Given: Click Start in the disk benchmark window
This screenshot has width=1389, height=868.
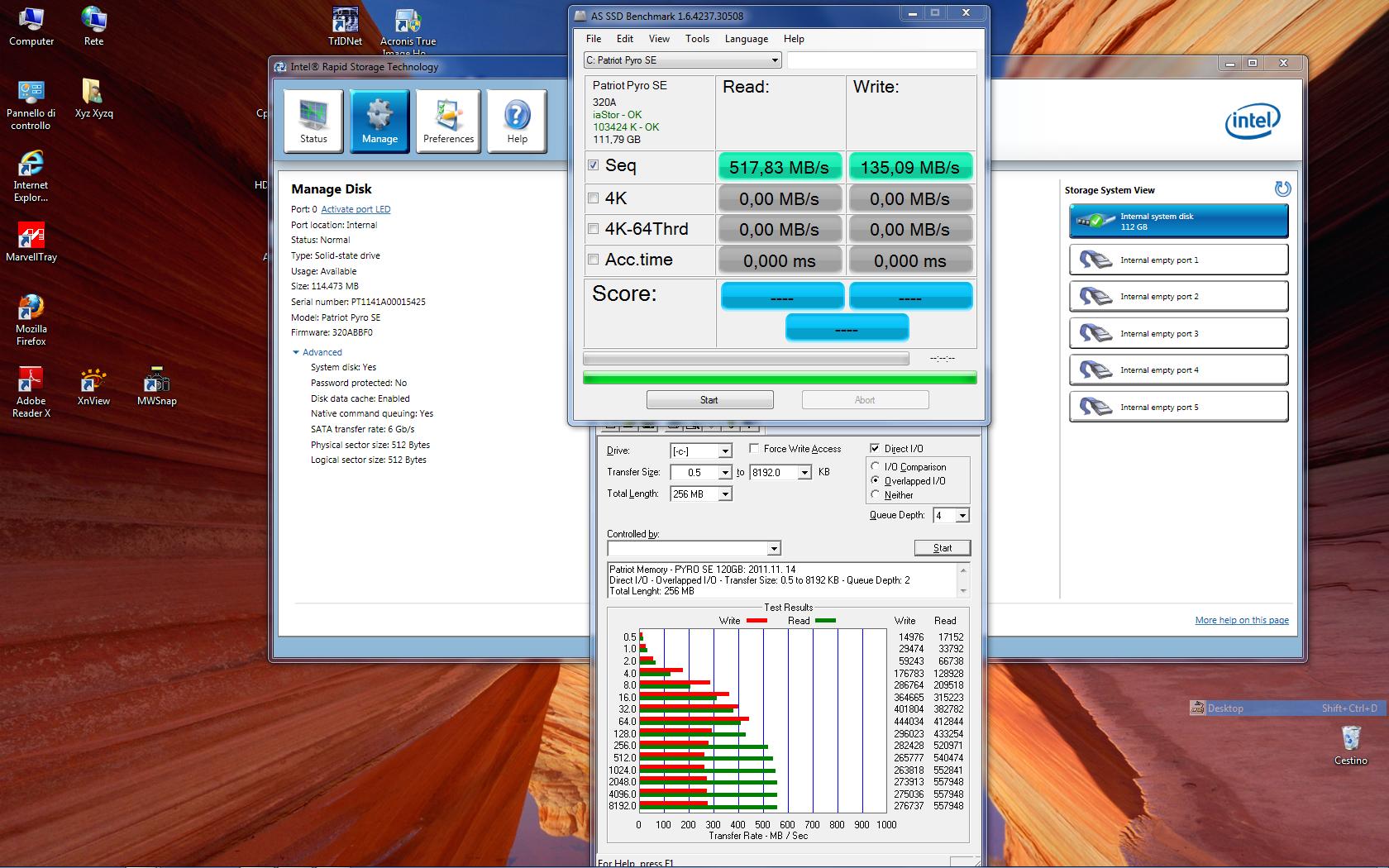Looking at the screenshot, I should 943,548.
